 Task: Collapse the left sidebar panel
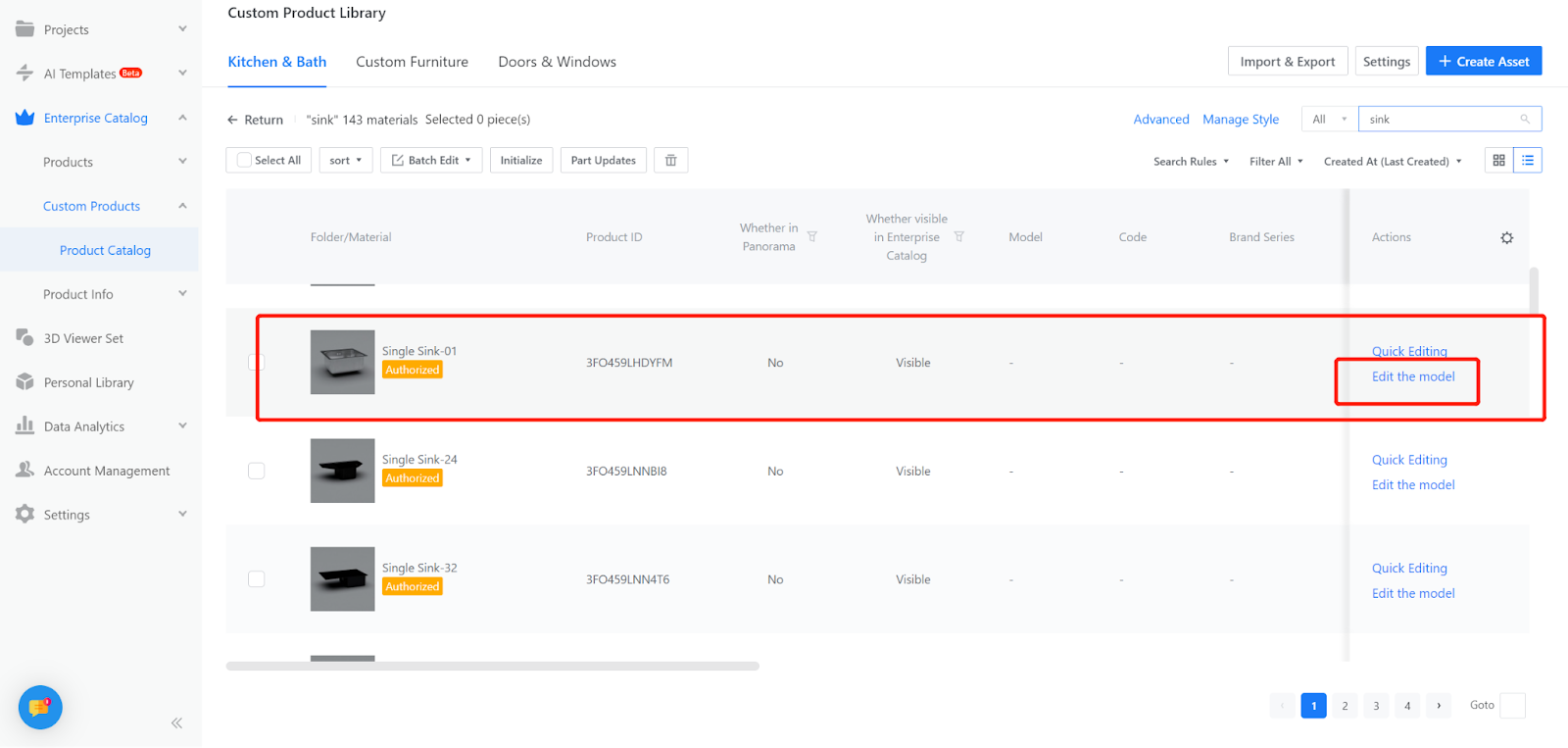(176, 723)
